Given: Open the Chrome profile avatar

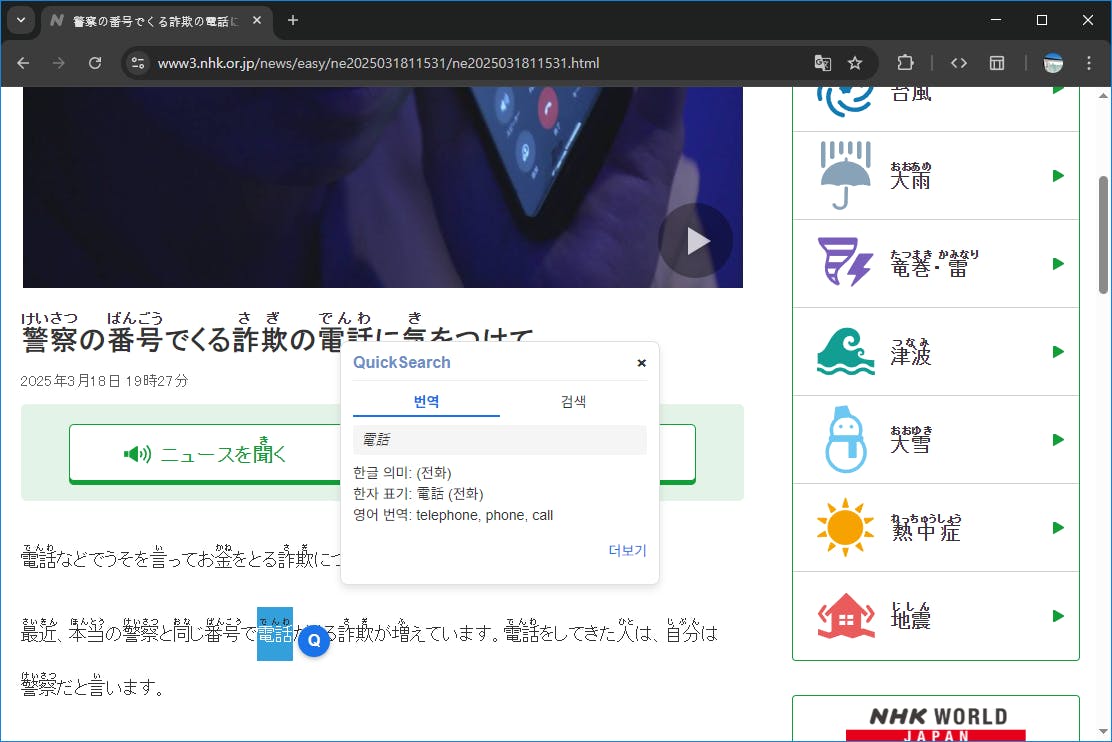Looking at the screenshot, I should tap(1053, 63).
